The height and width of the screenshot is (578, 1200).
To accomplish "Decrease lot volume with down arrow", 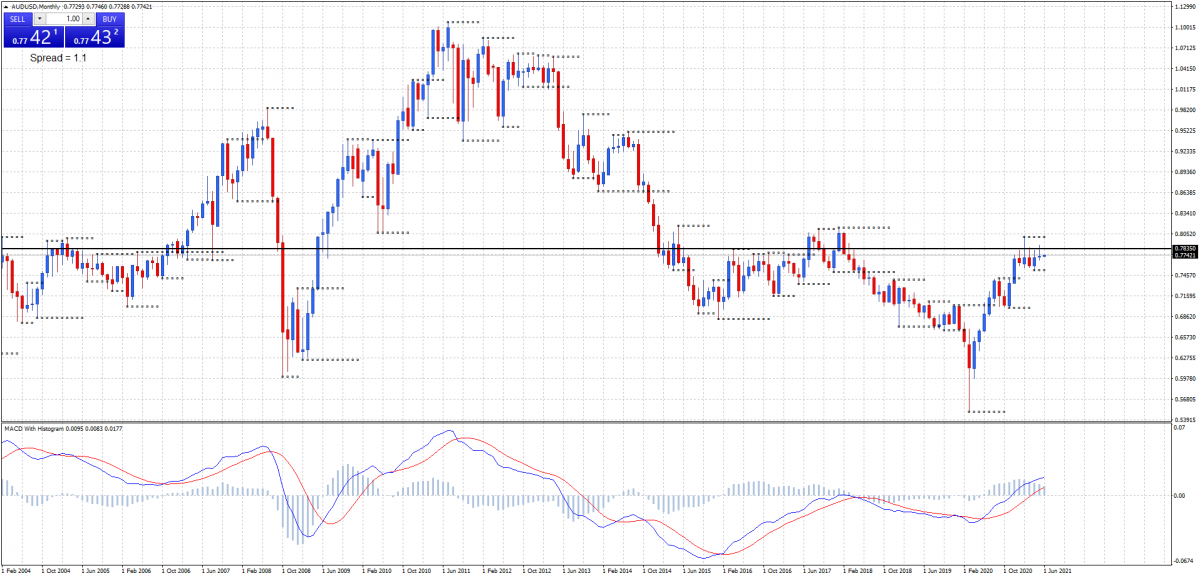I will (x=40, y=19).
